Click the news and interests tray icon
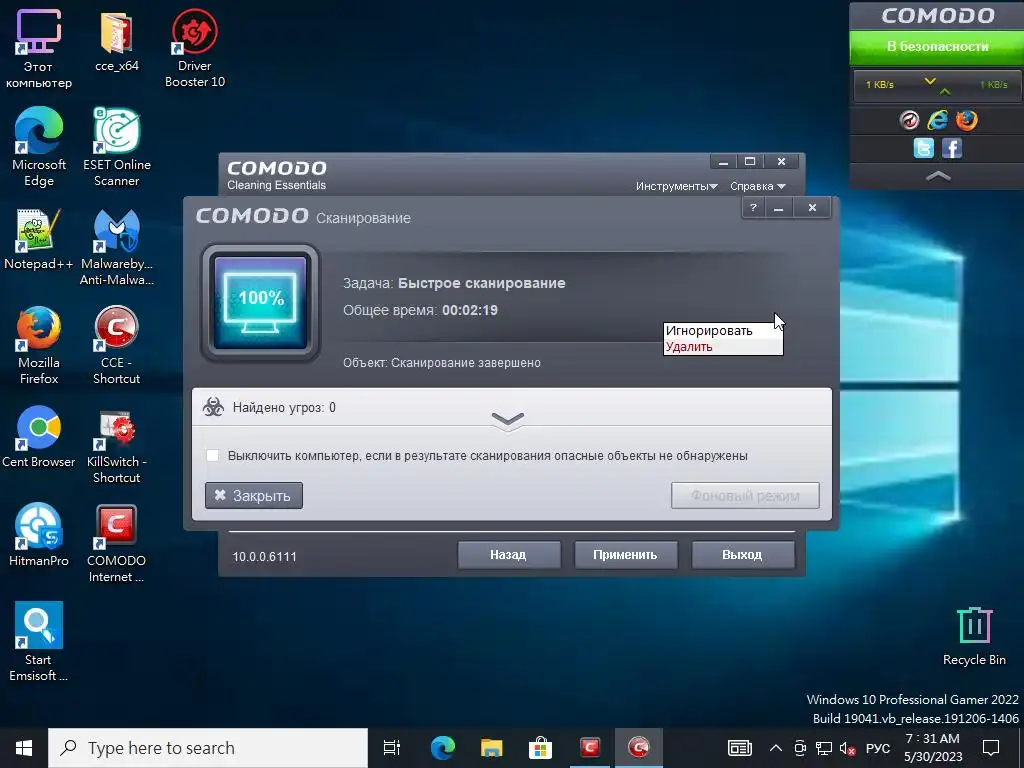Screen dimensions: 1024x768 pos(740,748)
